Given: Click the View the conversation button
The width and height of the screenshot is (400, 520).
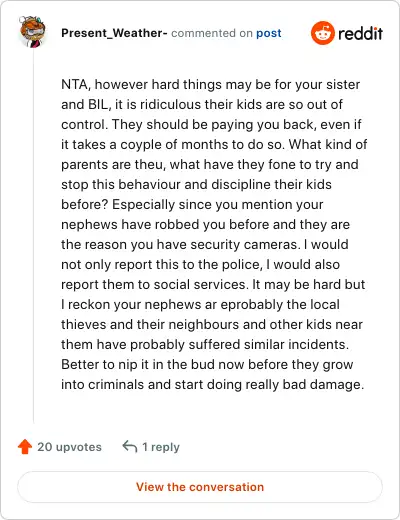Looking at the screenshot, I should (x=200, y=487).
